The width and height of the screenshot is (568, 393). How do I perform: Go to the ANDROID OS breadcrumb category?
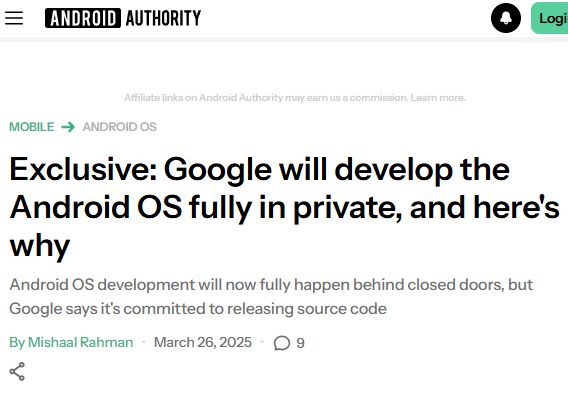(120, 127)
